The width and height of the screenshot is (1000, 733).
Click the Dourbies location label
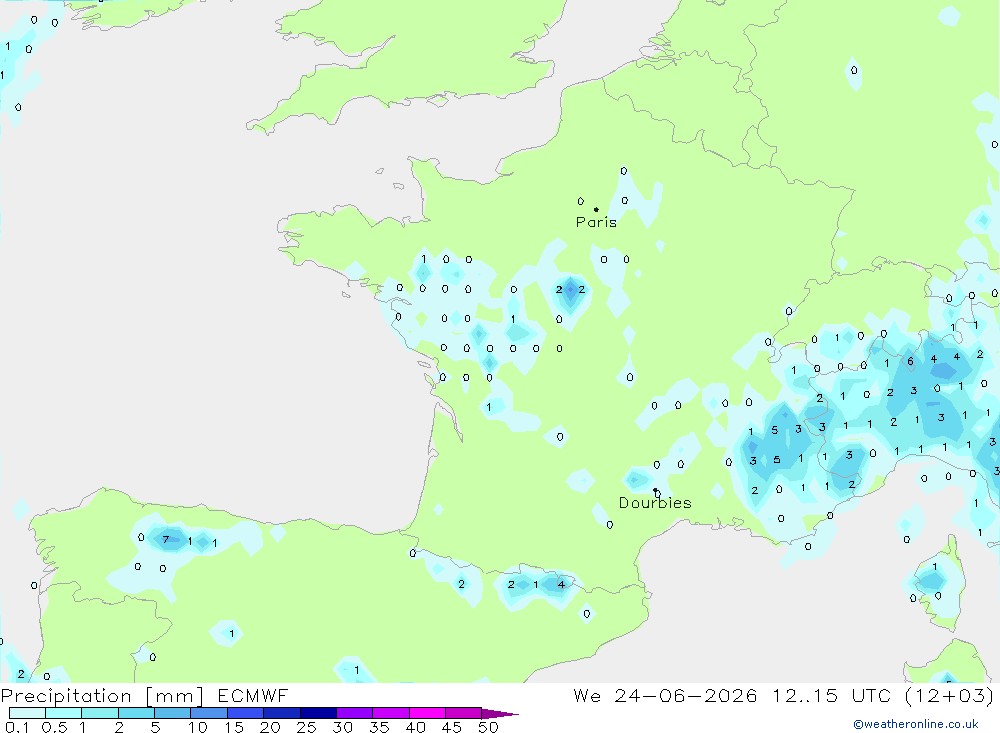pyautogui.click(x=655, y=503)
